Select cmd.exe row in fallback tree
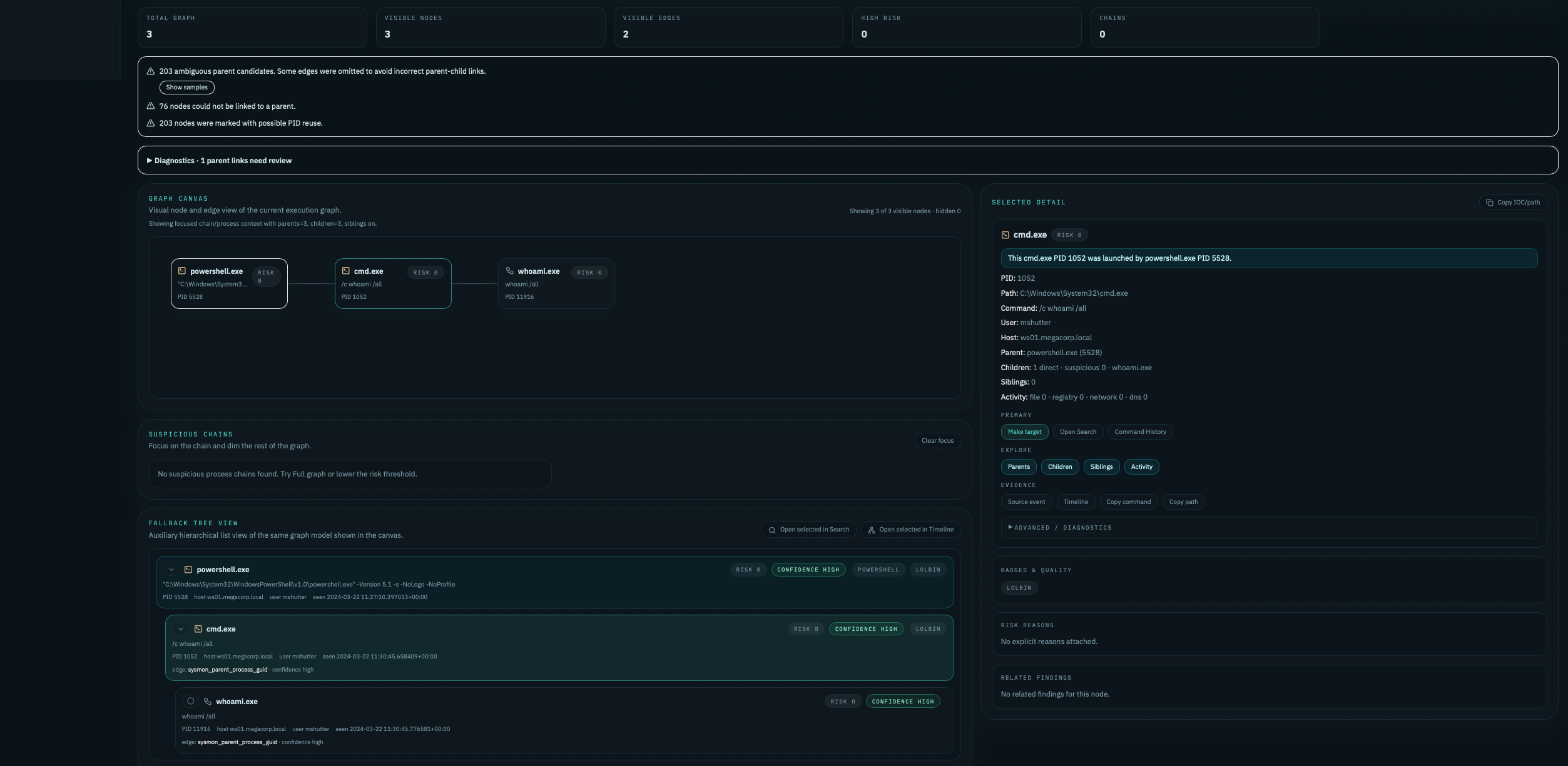Viewport: 1568px width, 766px height. point(559,648)
